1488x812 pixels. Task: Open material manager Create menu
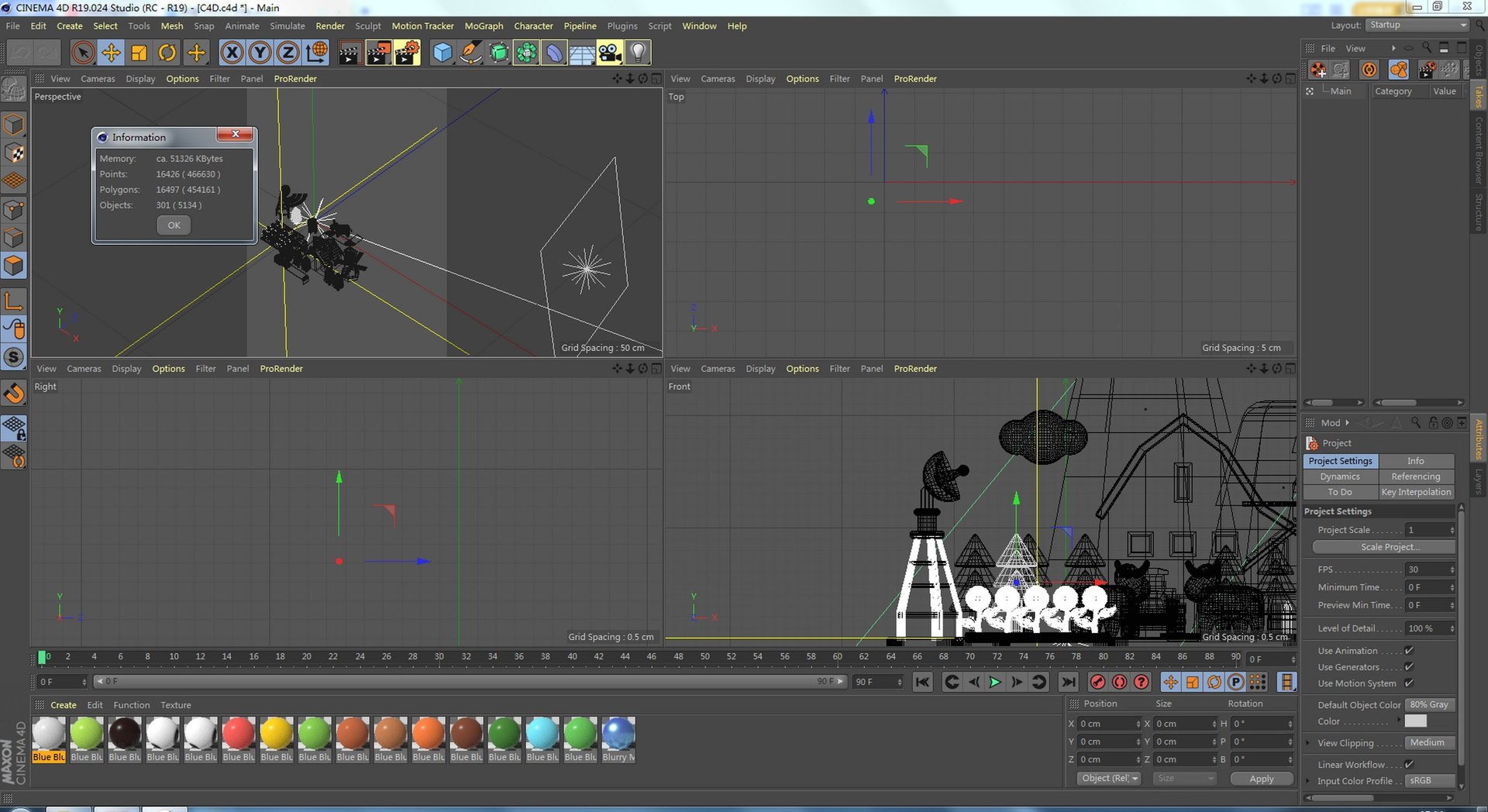point(64,705)
